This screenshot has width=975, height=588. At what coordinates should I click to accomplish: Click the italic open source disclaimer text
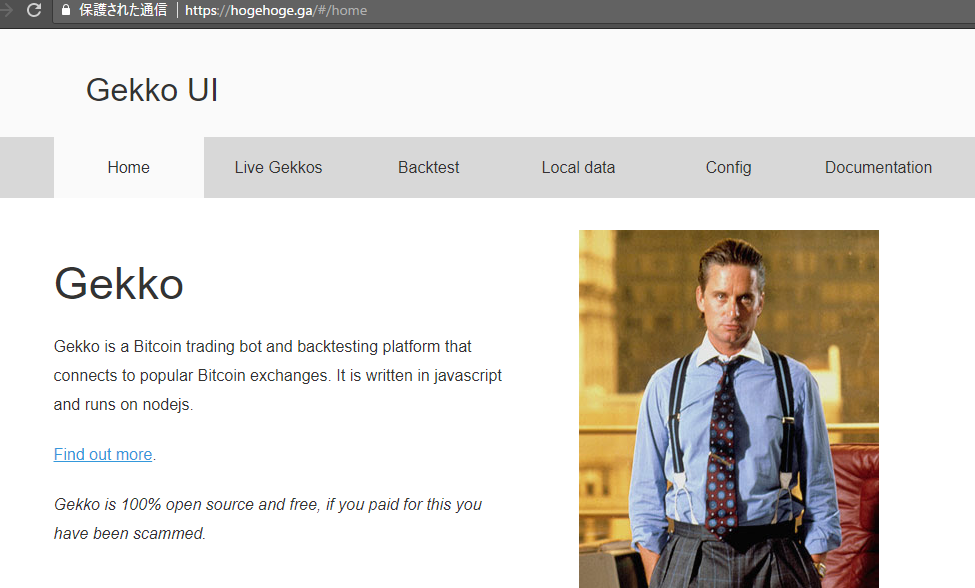point(267,518)
